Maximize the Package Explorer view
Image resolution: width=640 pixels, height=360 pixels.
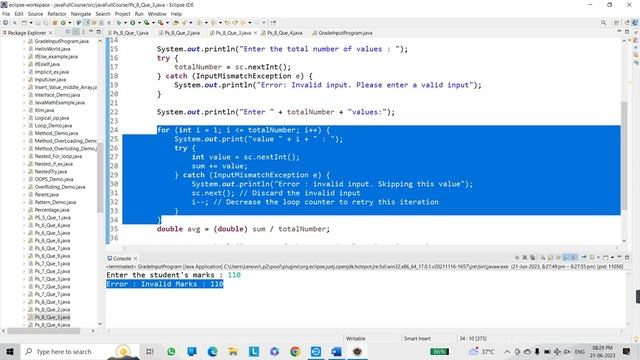98,31
